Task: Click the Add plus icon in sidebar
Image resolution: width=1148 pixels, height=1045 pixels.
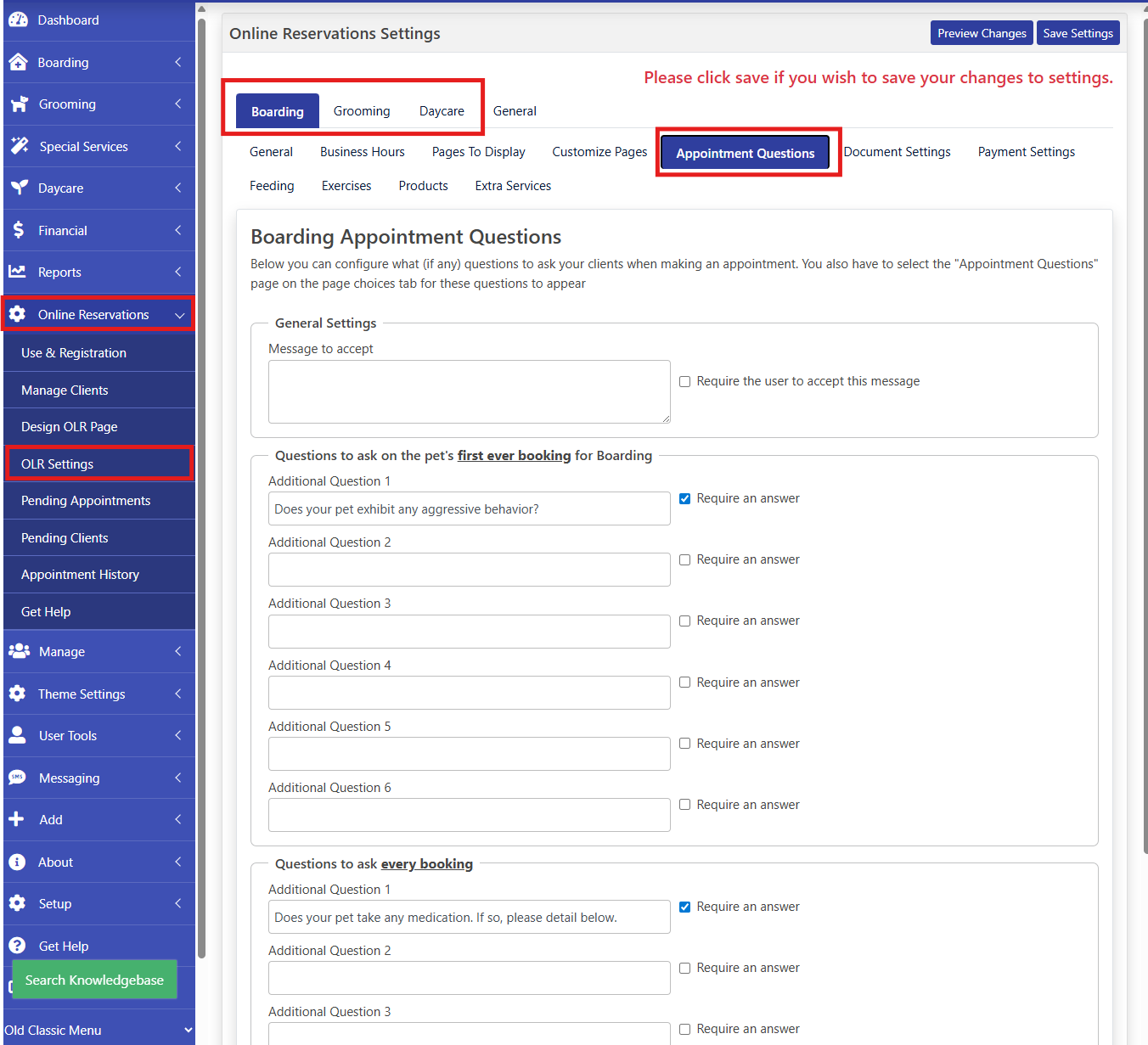Action: [16, 819]
